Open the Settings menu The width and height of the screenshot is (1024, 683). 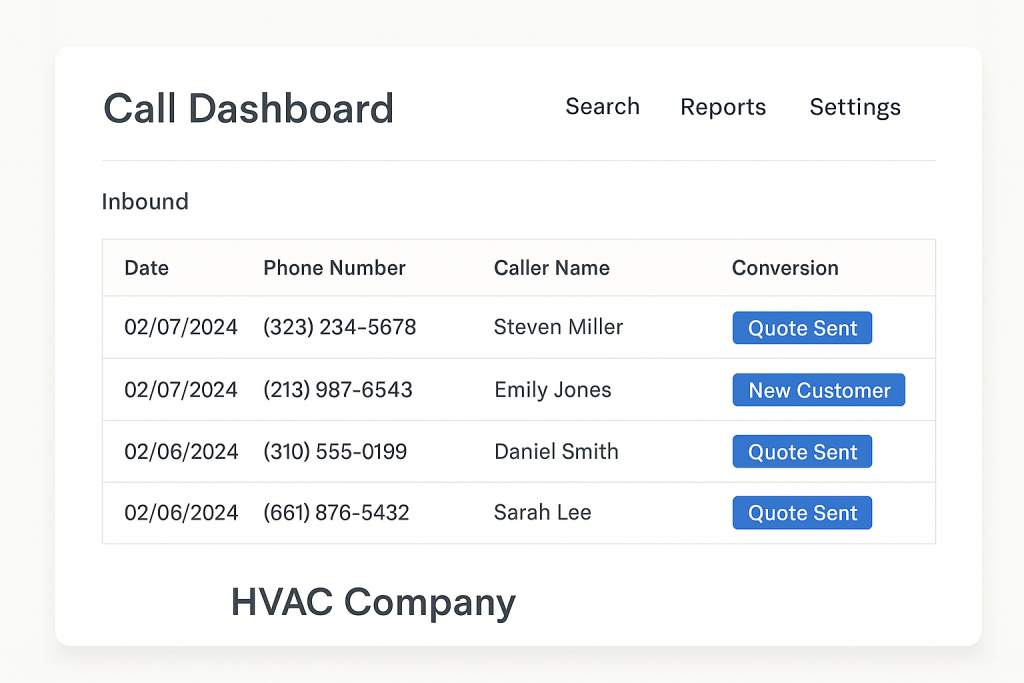[x=855, y=107]
